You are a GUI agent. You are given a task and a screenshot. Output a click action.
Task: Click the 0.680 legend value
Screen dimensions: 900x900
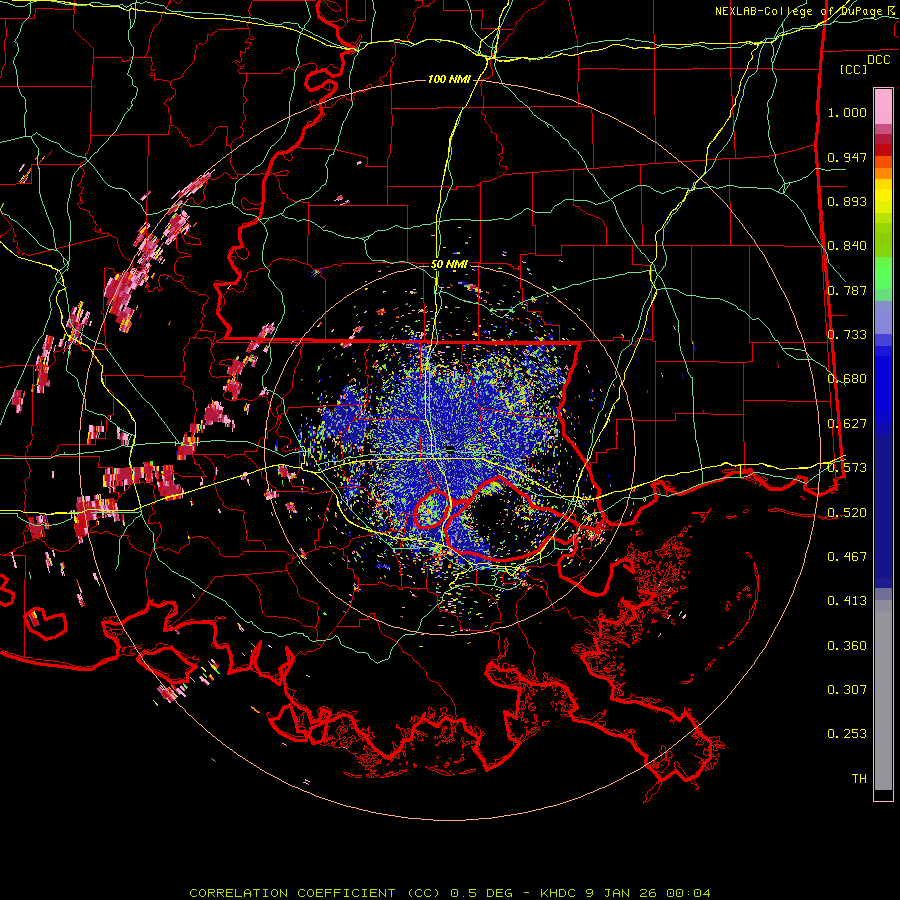click(847, 379)
